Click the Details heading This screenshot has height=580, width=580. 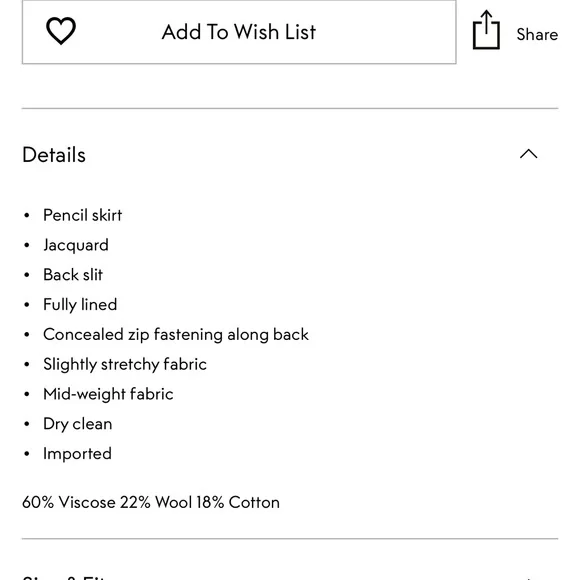[54, 155]
